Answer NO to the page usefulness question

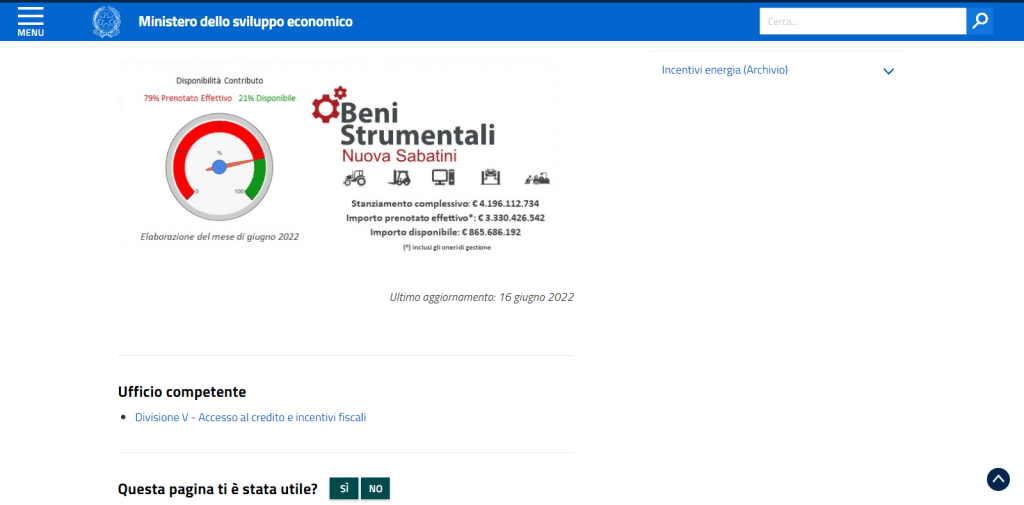tap(376, 489)
